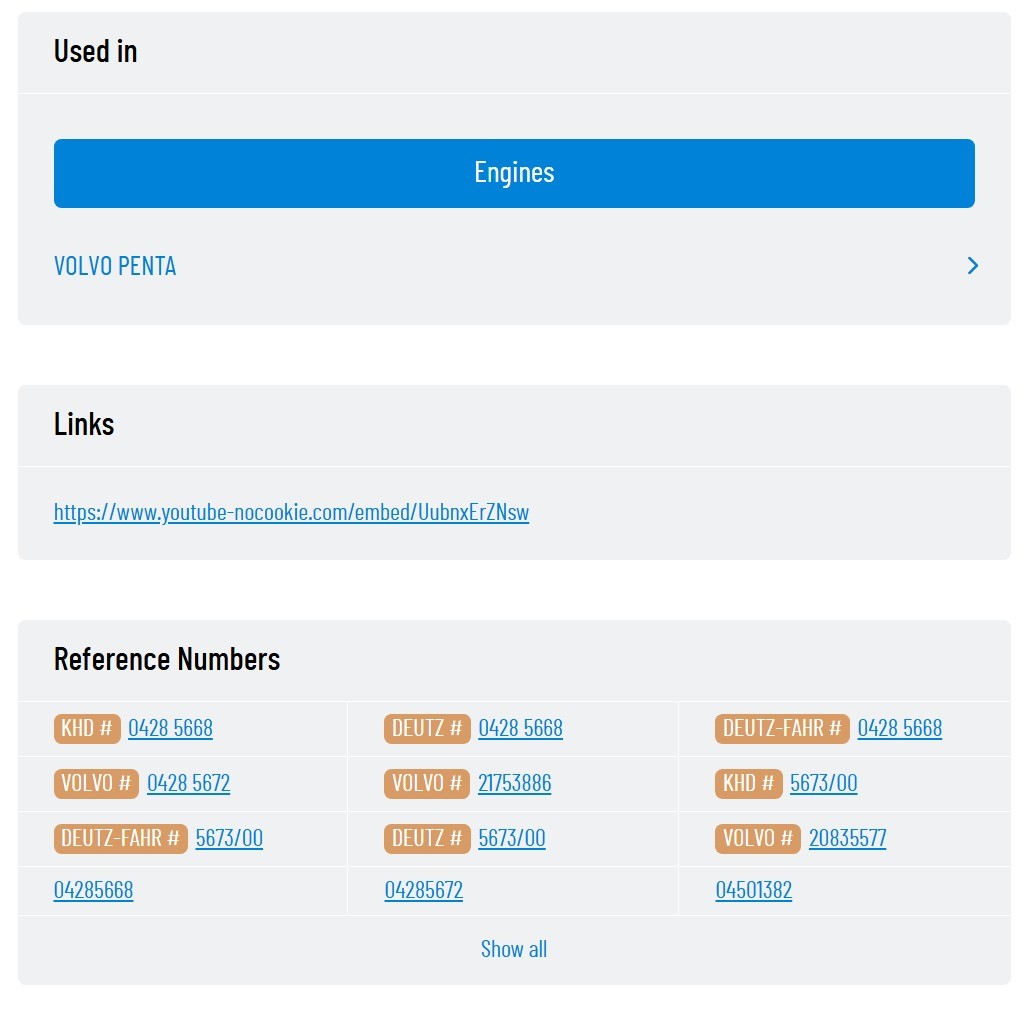The height and width of the screenshot is (1023, 1030).
Task: Open DEUTZ reference 0428 5668
Action: [520, 728]
